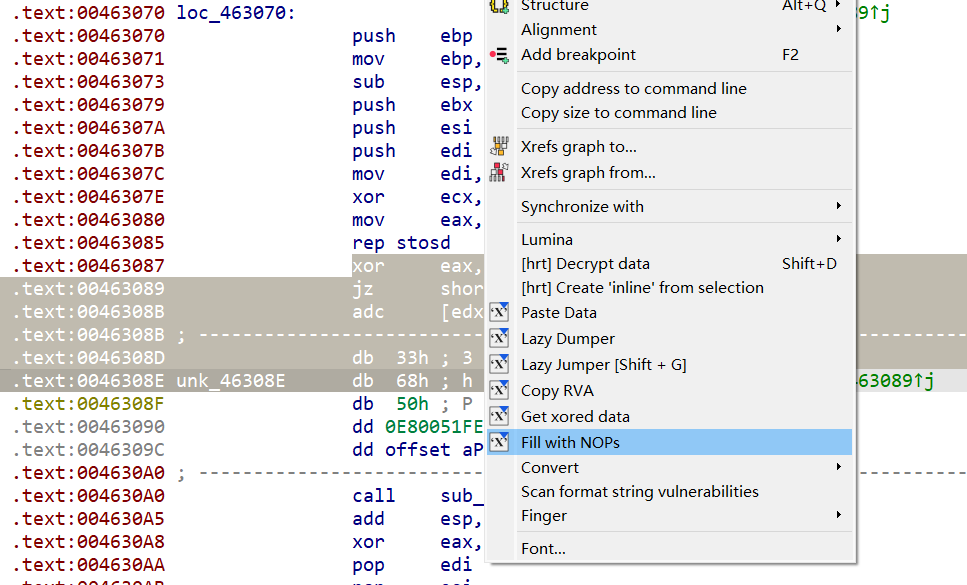Screen dimensions: 967x585
Task: Click the Lazy Dumper plugin icon
Action: coord(500,339)
